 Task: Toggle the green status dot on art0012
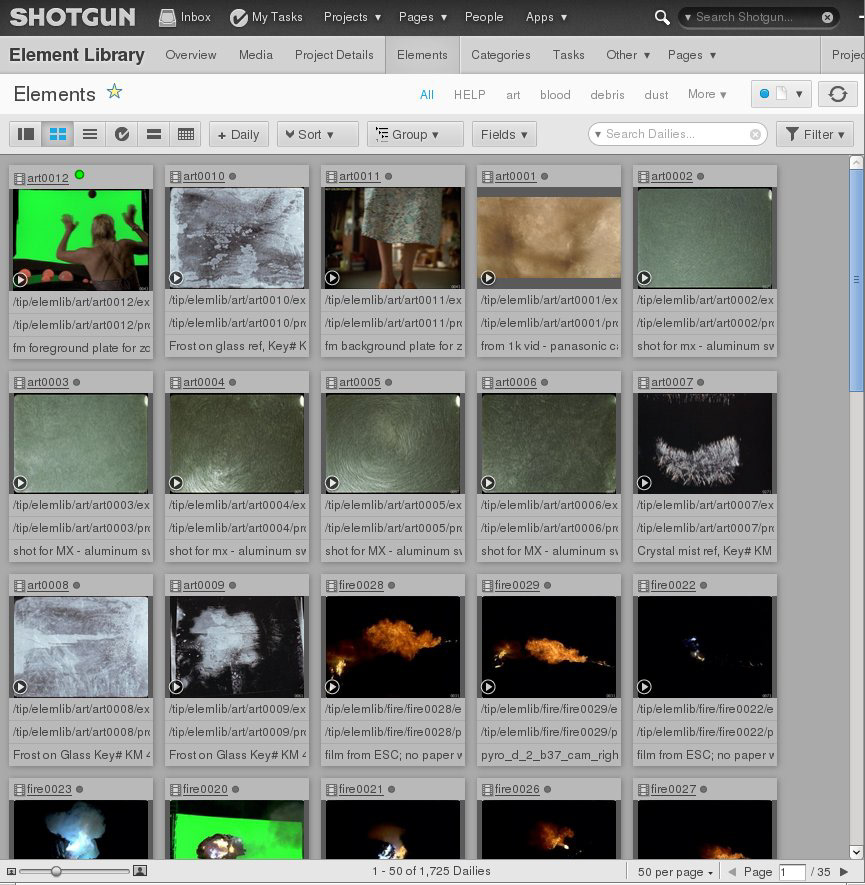80,174
